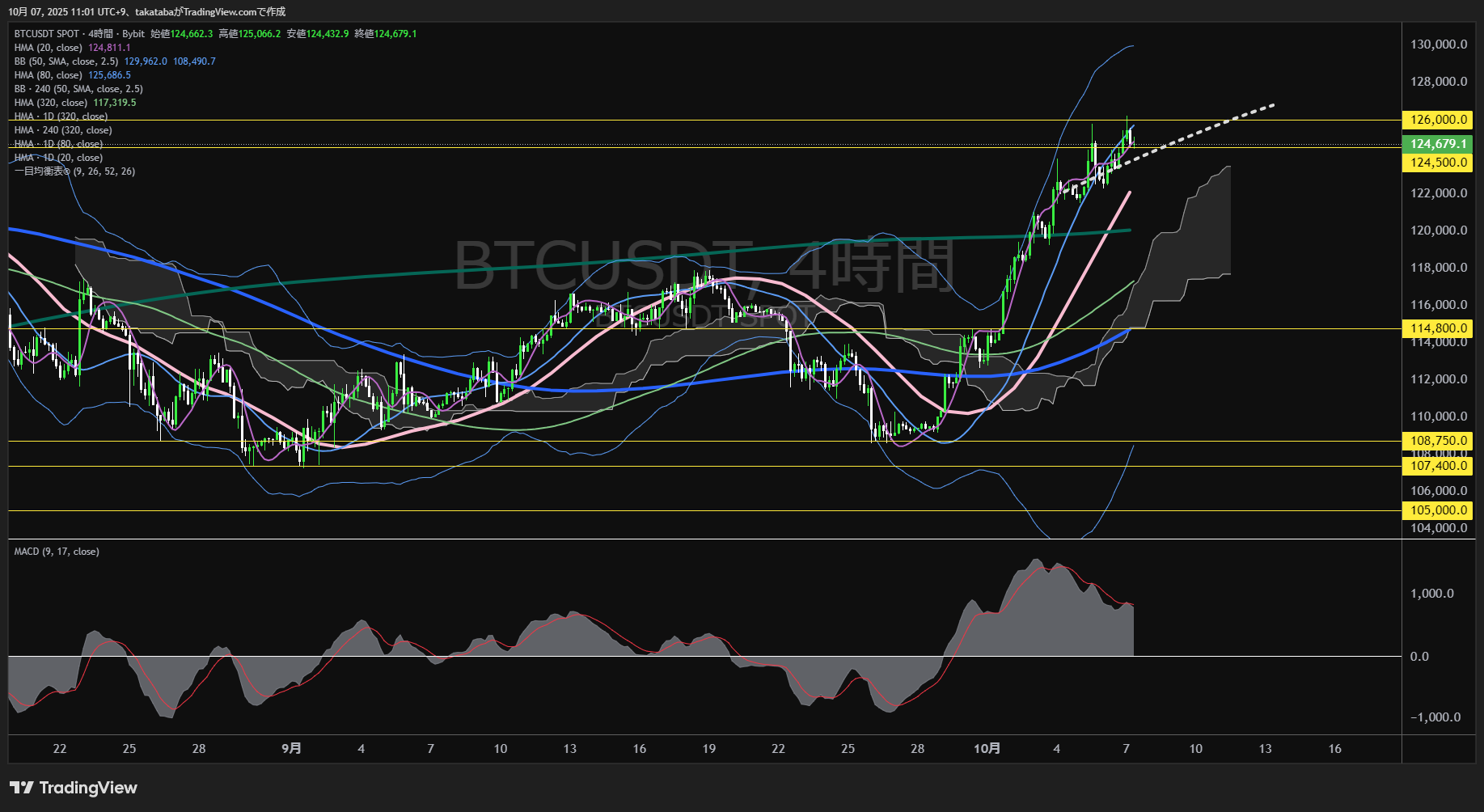Screen dimensions: 1484x812
Task: Click the 105,000.0 price level tag
Action: pos(1438,510)
